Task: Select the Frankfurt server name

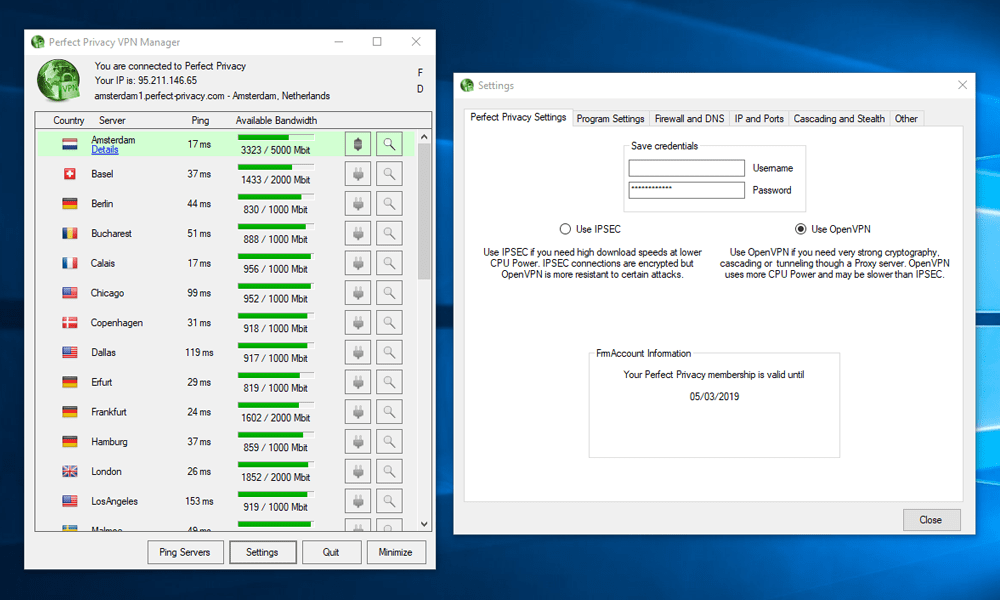Action: (x=109, y=412)
